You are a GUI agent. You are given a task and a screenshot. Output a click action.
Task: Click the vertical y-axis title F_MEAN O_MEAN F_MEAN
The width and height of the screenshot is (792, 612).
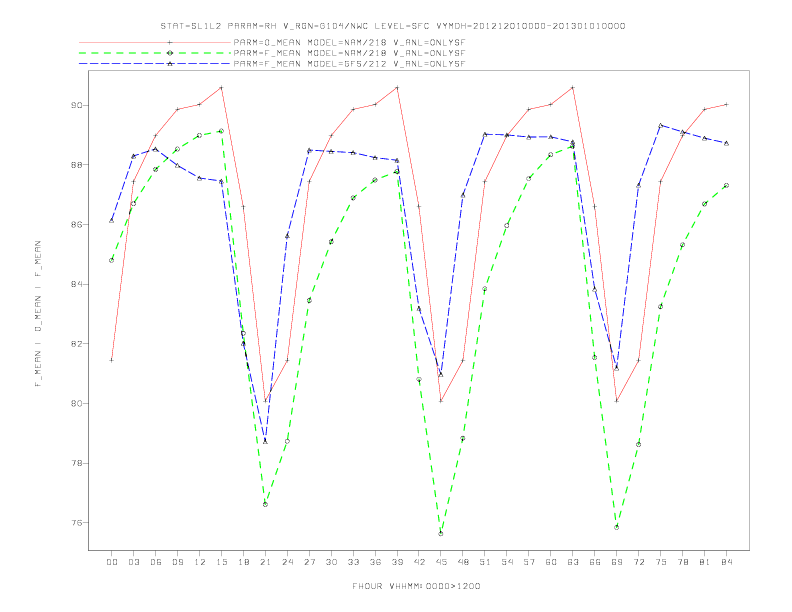[38, 314]
